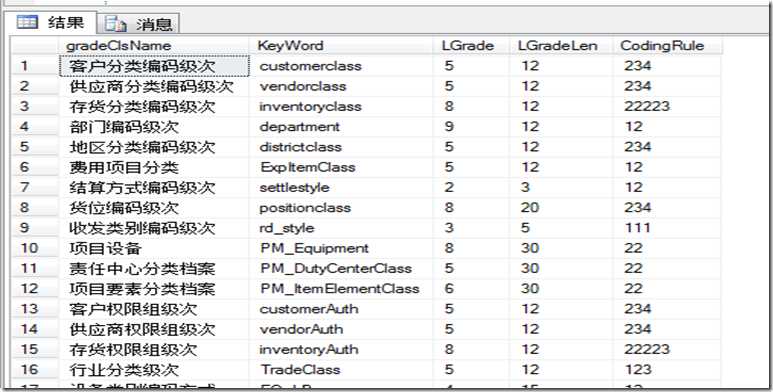This screenshot has height=392, width=773.
Task: Select row header number 4
Action: (35, 127)
